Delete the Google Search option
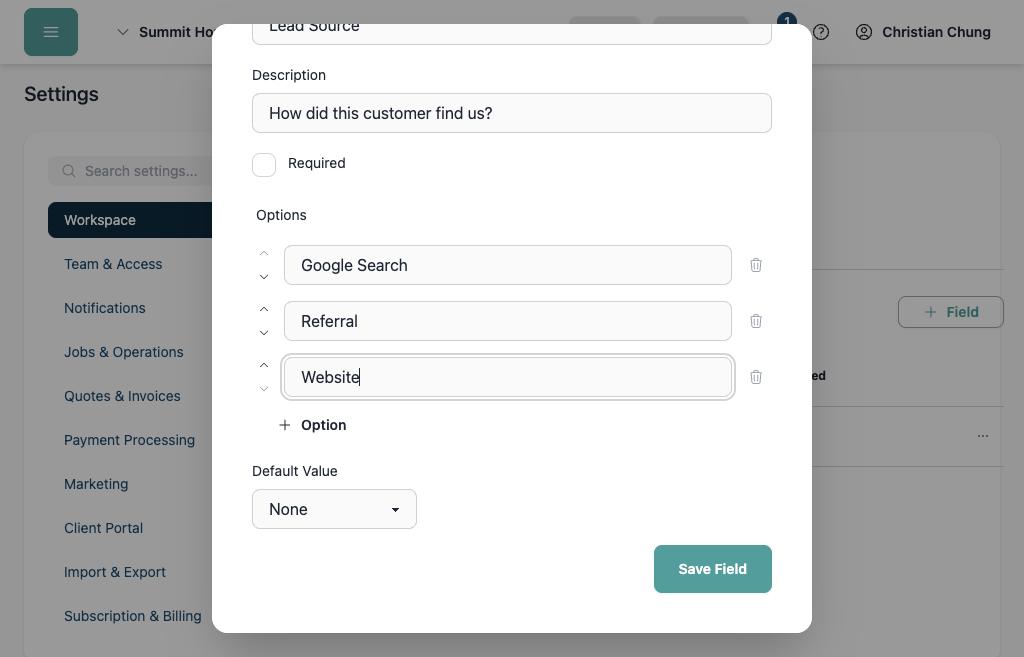1024x657 pixels. pos(756,265)
